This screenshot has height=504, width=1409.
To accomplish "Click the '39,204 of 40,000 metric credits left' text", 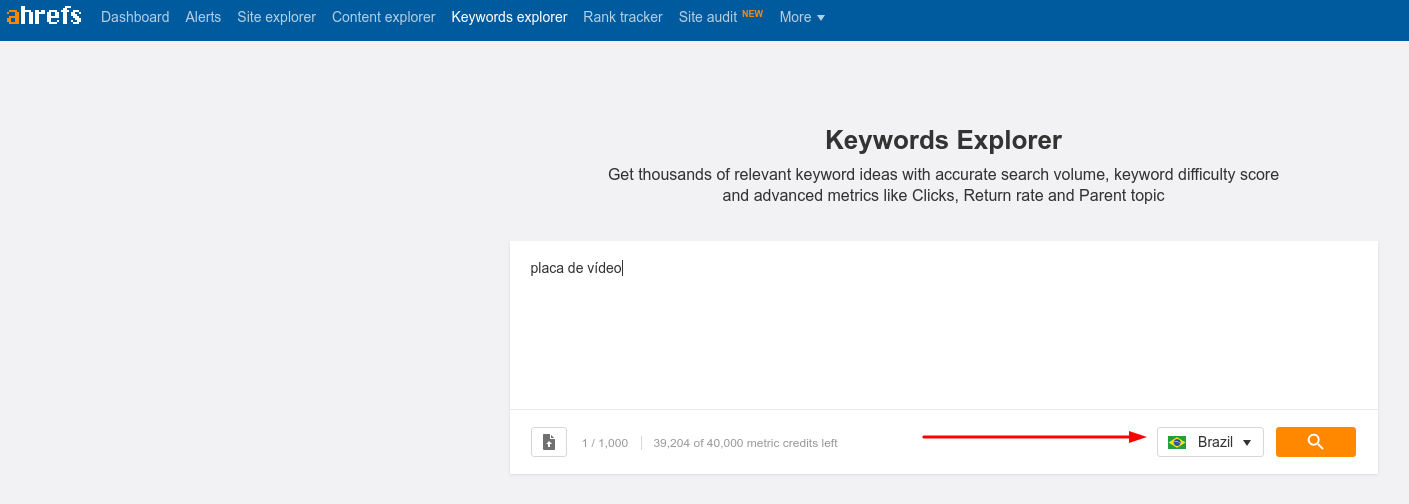I will pyautogui.click(x=745, y=443).
